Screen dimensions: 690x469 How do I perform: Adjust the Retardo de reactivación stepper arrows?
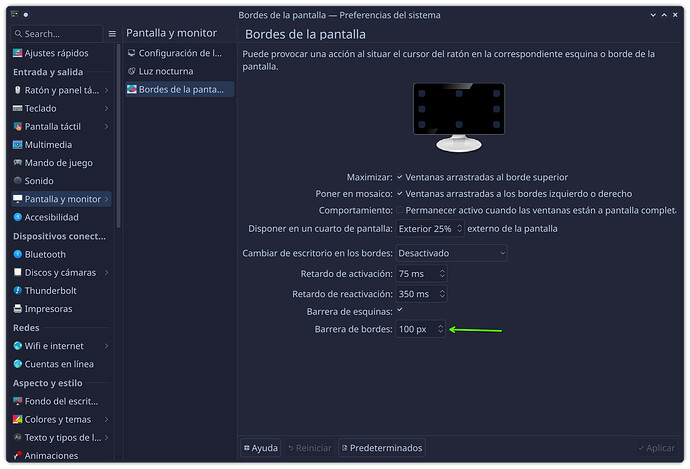(x=442, y=294)
